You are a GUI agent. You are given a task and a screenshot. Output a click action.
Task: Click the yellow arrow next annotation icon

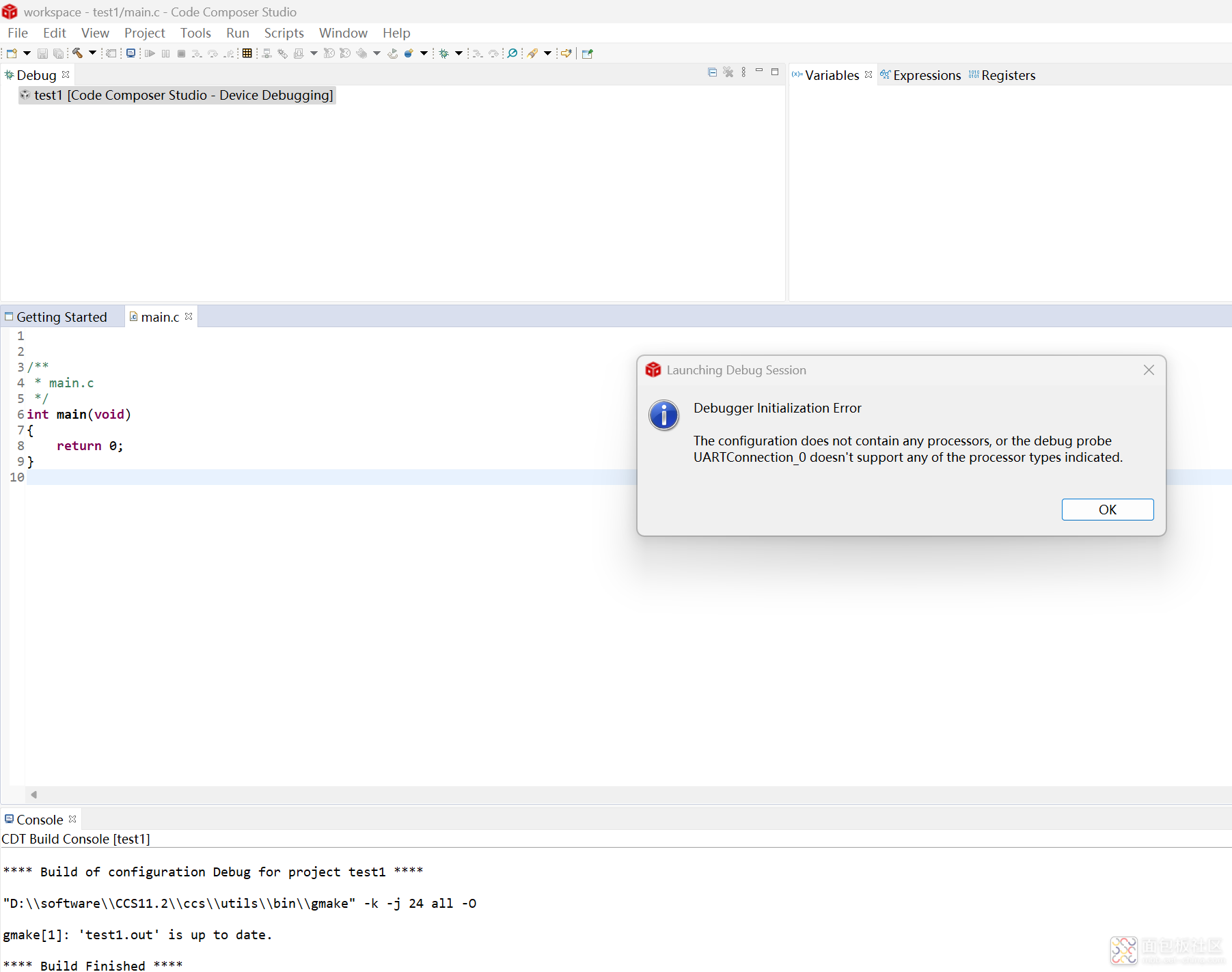[566, 53]
